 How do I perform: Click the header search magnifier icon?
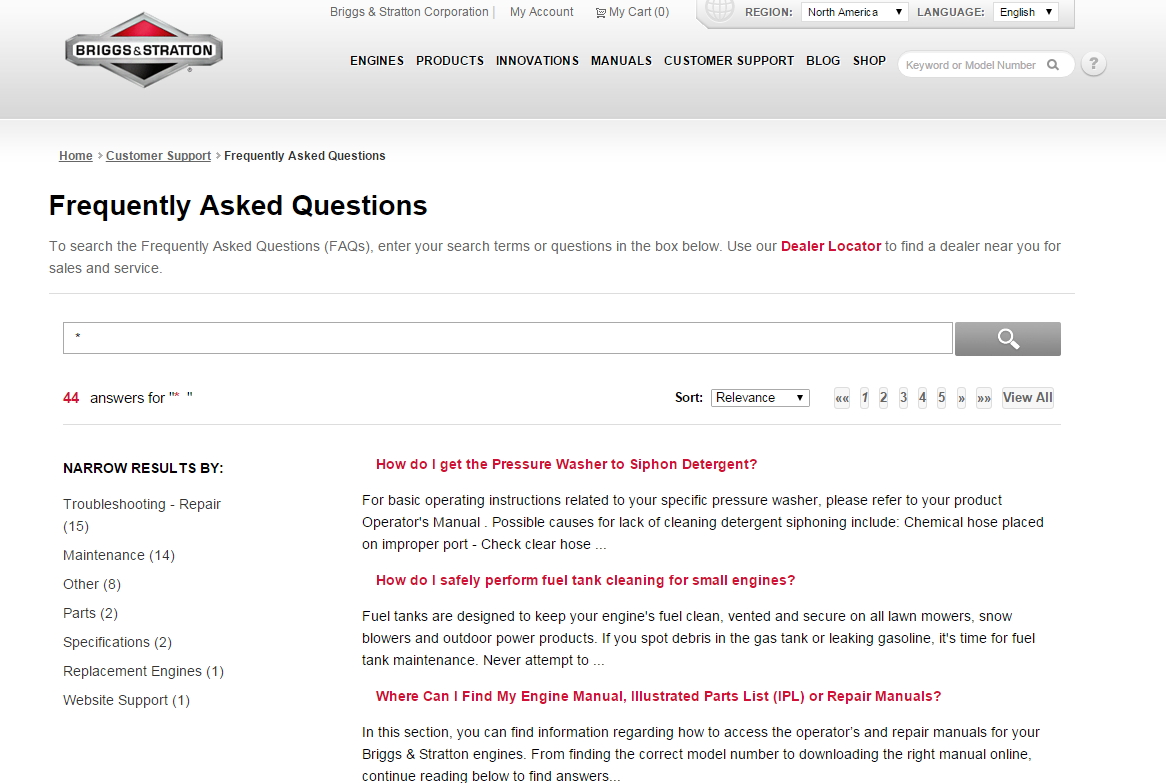[1053, 65]
